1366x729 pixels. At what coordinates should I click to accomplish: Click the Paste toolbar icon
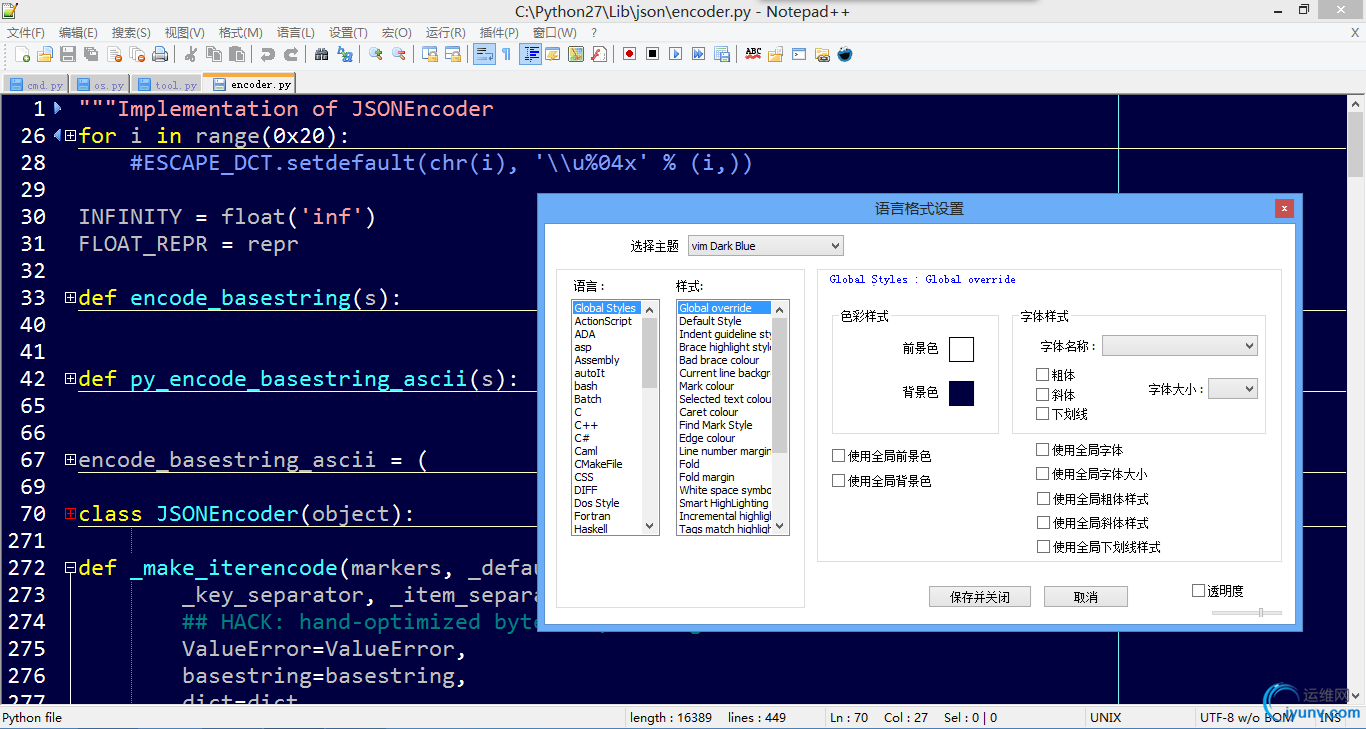[237, 54]
